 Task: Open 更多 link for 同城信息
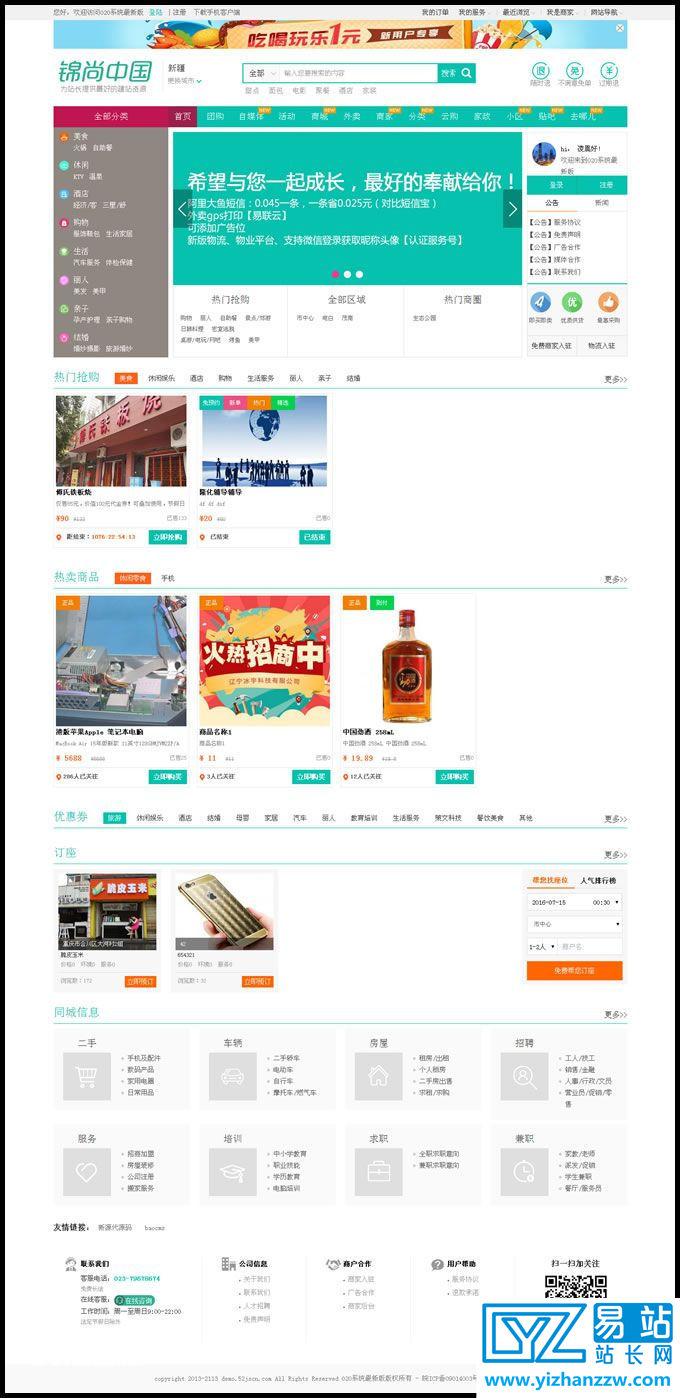[615, 1014]
